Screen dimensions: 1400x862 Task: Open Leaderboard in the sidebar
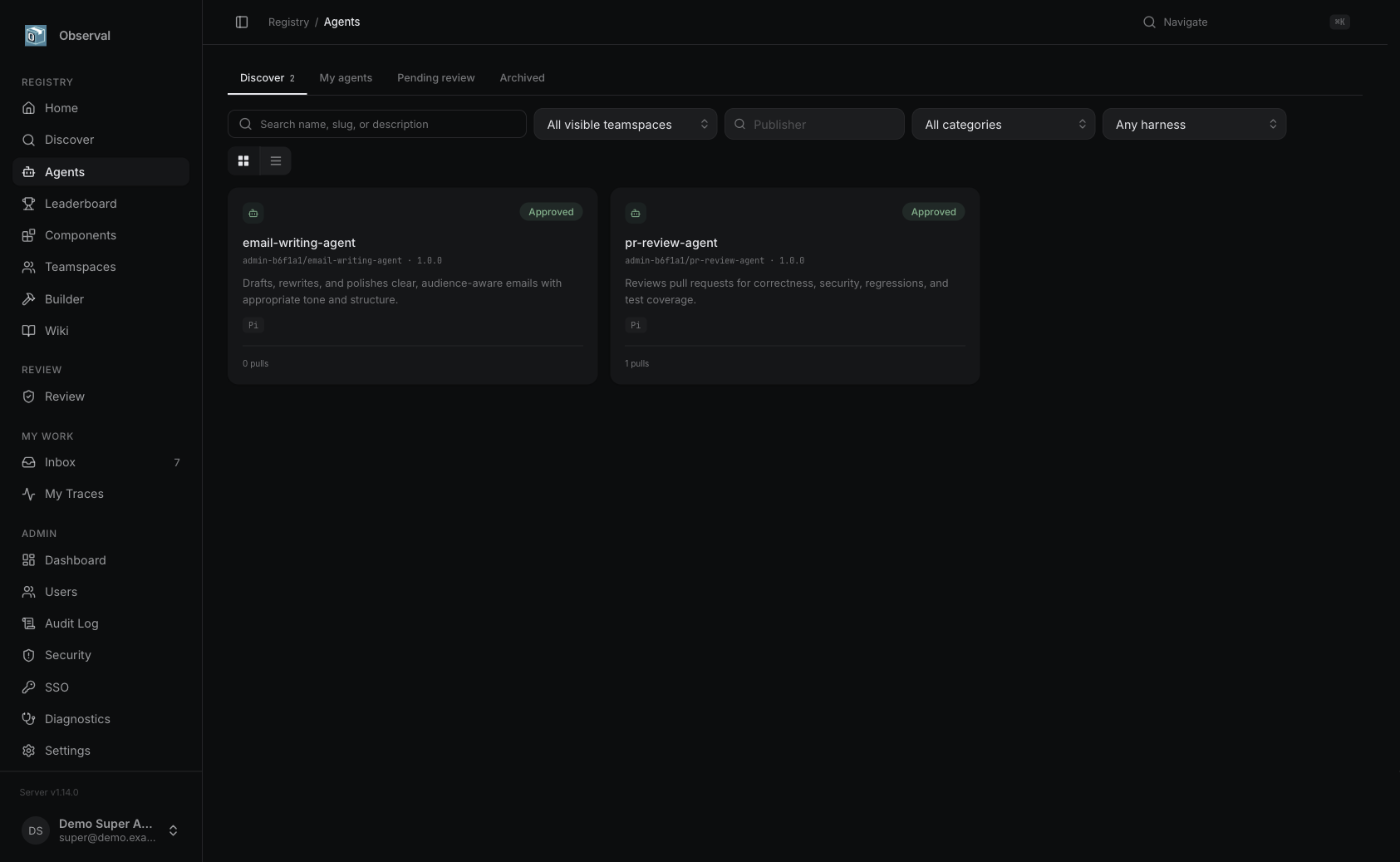coord(101,204)
